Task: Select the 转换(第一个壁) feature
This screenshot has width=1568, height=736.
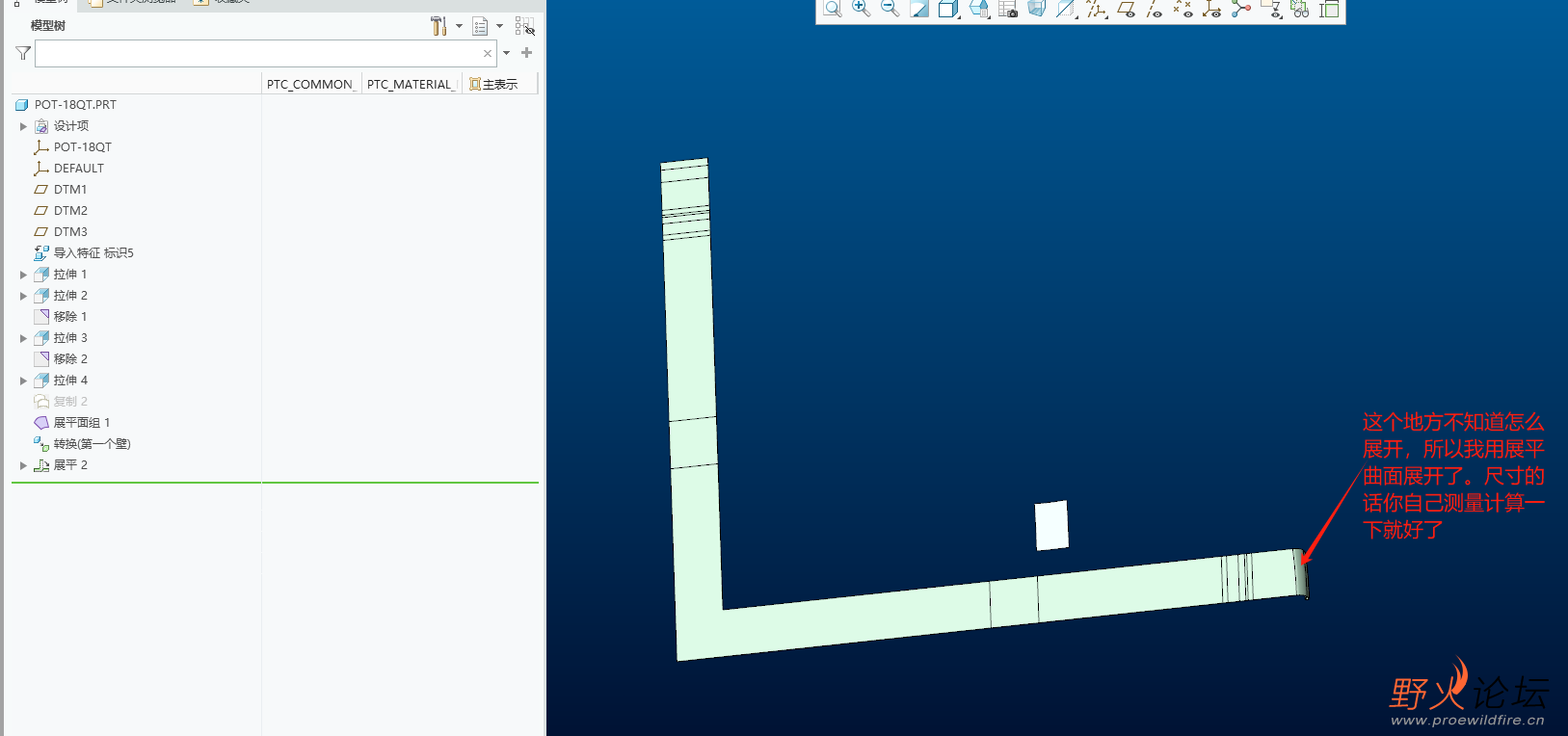Action: click(92, 444)
